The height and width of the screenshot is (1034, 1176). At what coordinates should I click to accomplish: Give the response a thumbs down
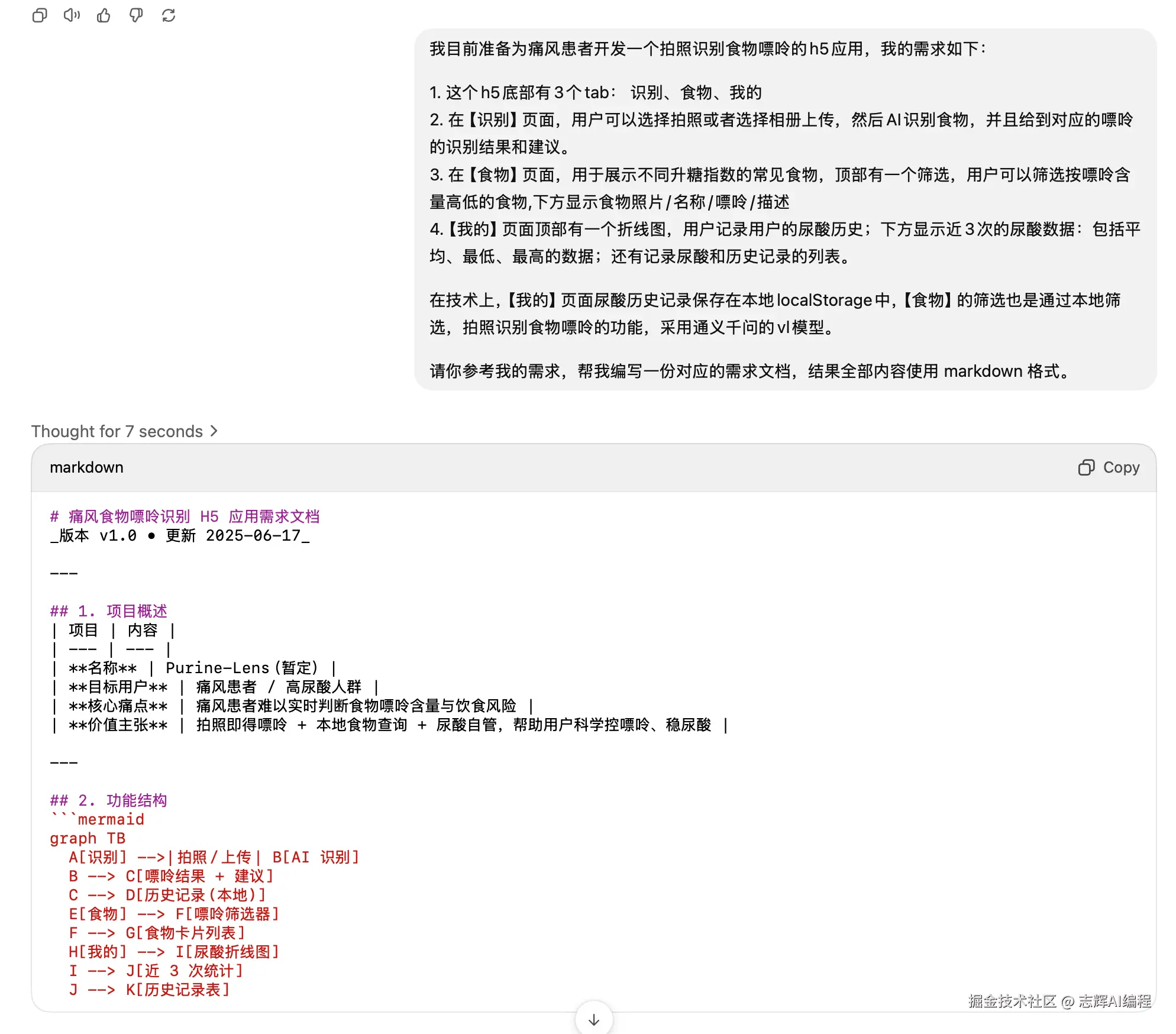(x=136, y=15)
